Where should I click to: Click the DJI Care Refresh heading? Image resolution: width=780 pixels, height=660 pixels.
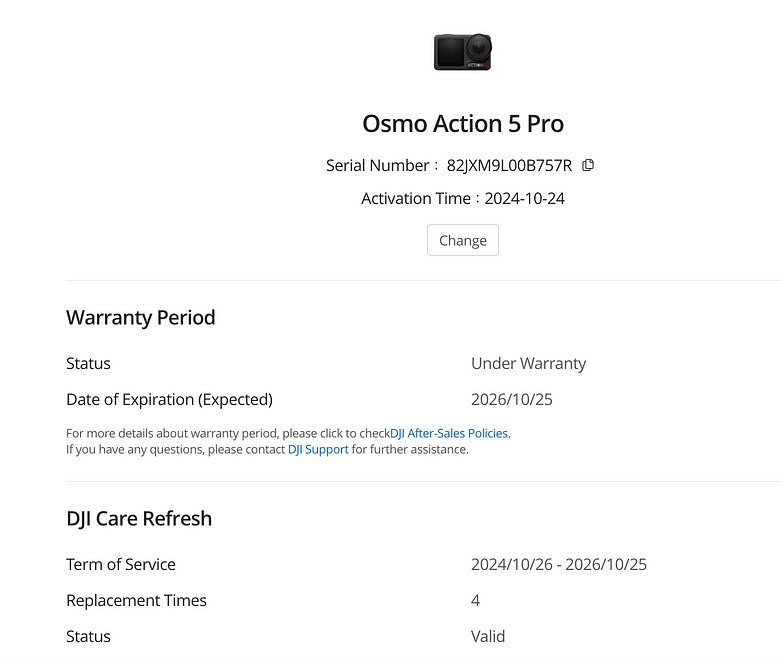tap(139, 518)
